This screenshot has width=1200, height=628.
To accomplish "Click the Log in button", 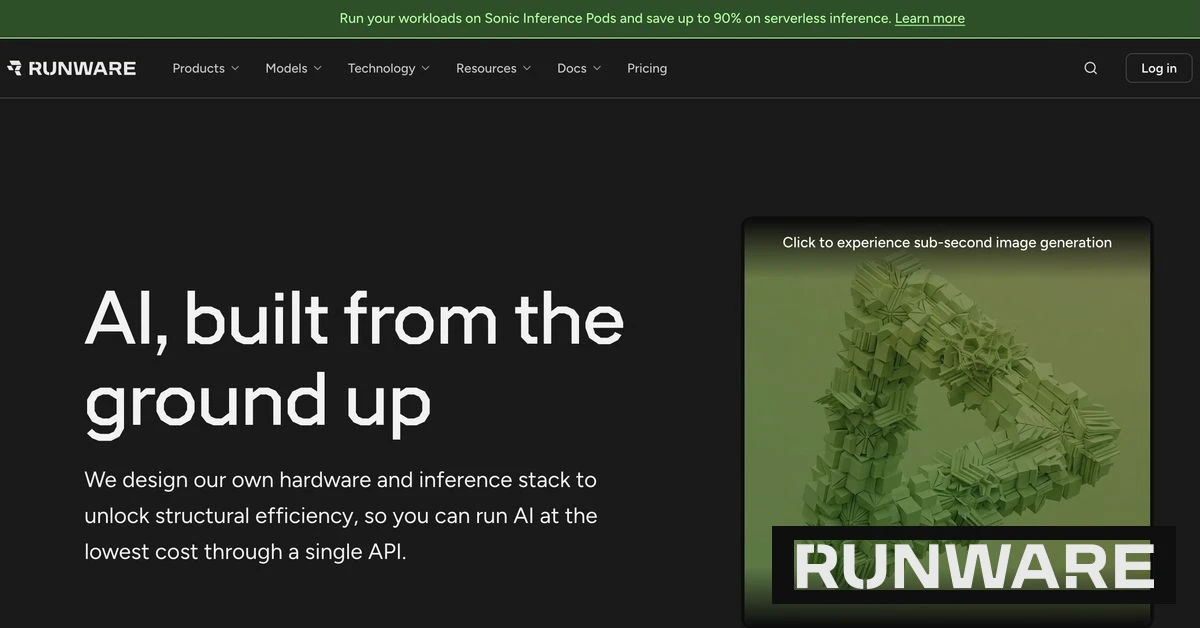I will (x=1159, y=68).
